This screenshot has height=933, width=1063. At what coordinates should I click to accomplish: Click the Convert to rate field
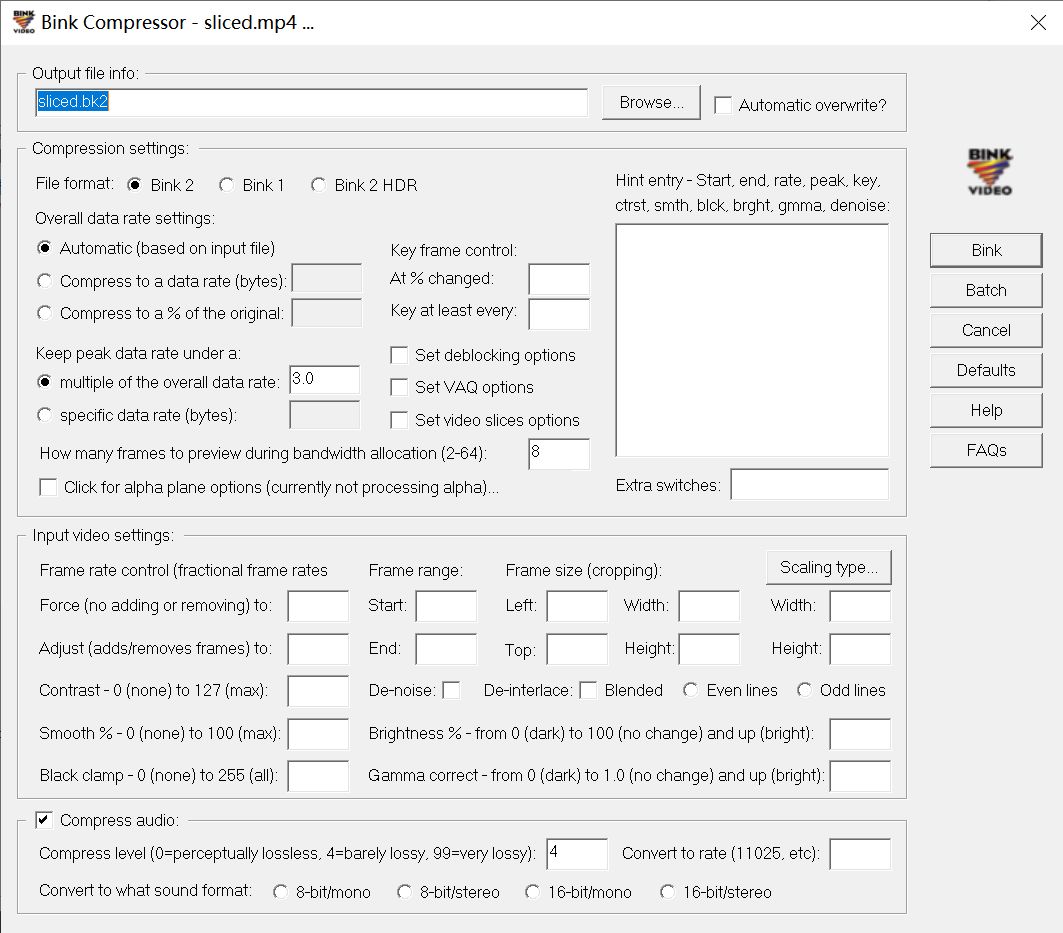coord(860,854)
